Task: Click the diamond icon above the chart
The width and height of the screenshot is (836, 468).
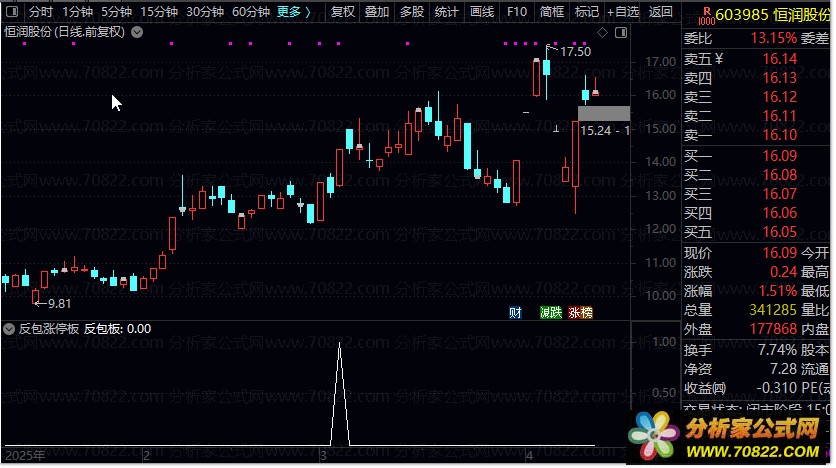Action: [602, 33]
